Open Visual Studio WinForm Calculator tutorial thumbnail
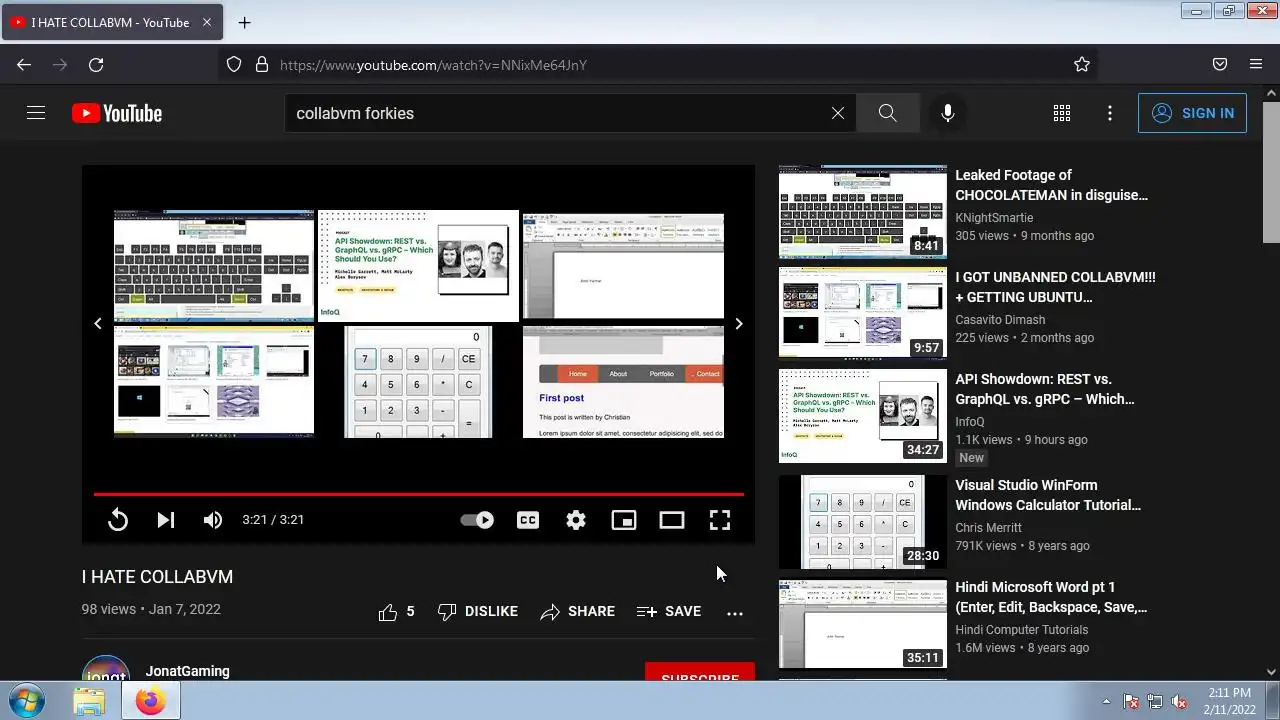 coord(863,522)
